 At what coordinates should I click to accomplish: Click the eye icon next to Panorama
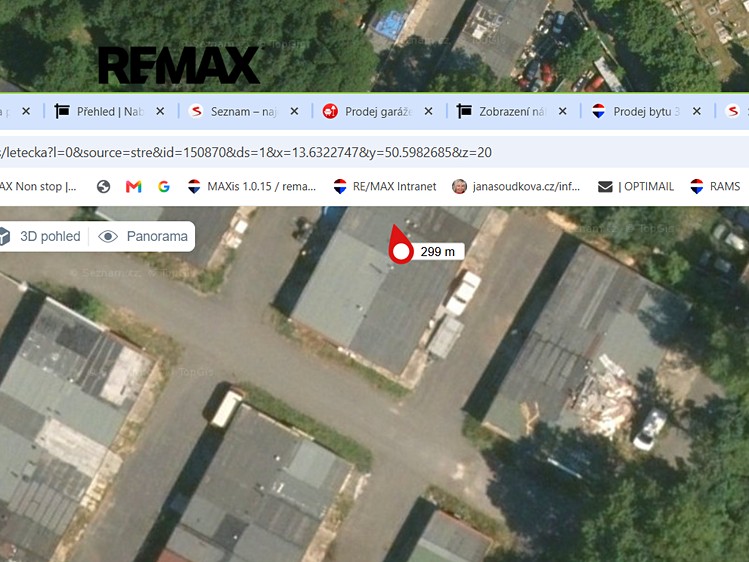coord(108,236)
